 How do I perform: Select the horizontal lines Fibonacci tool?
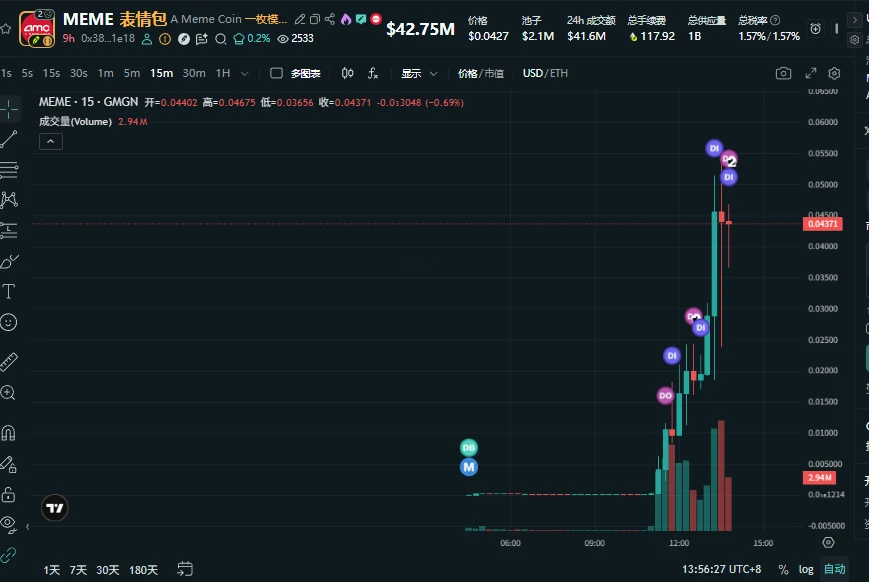(x=9, y=170)
